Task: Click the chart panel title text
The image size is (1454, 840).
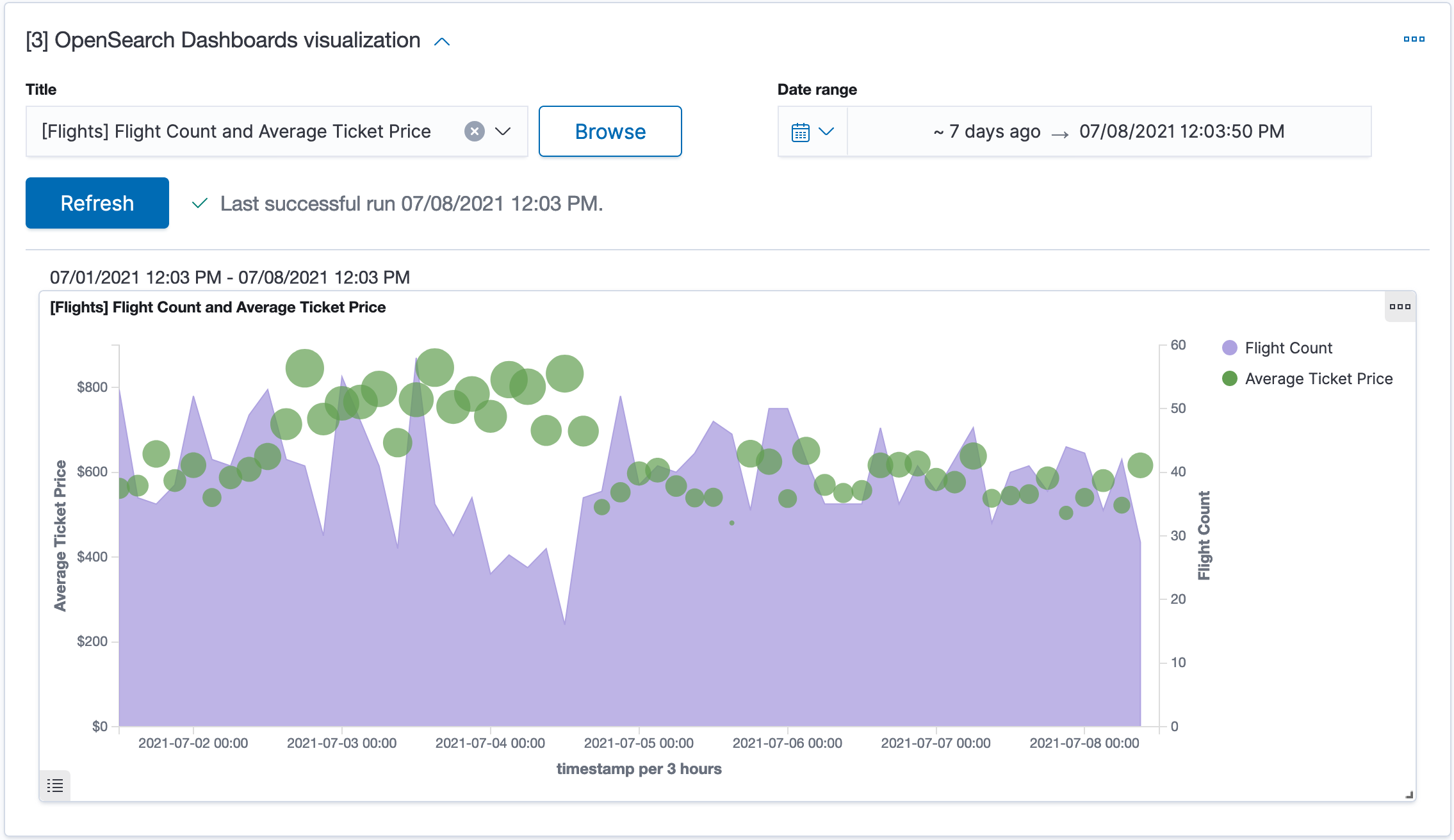Action: (218, 307)
